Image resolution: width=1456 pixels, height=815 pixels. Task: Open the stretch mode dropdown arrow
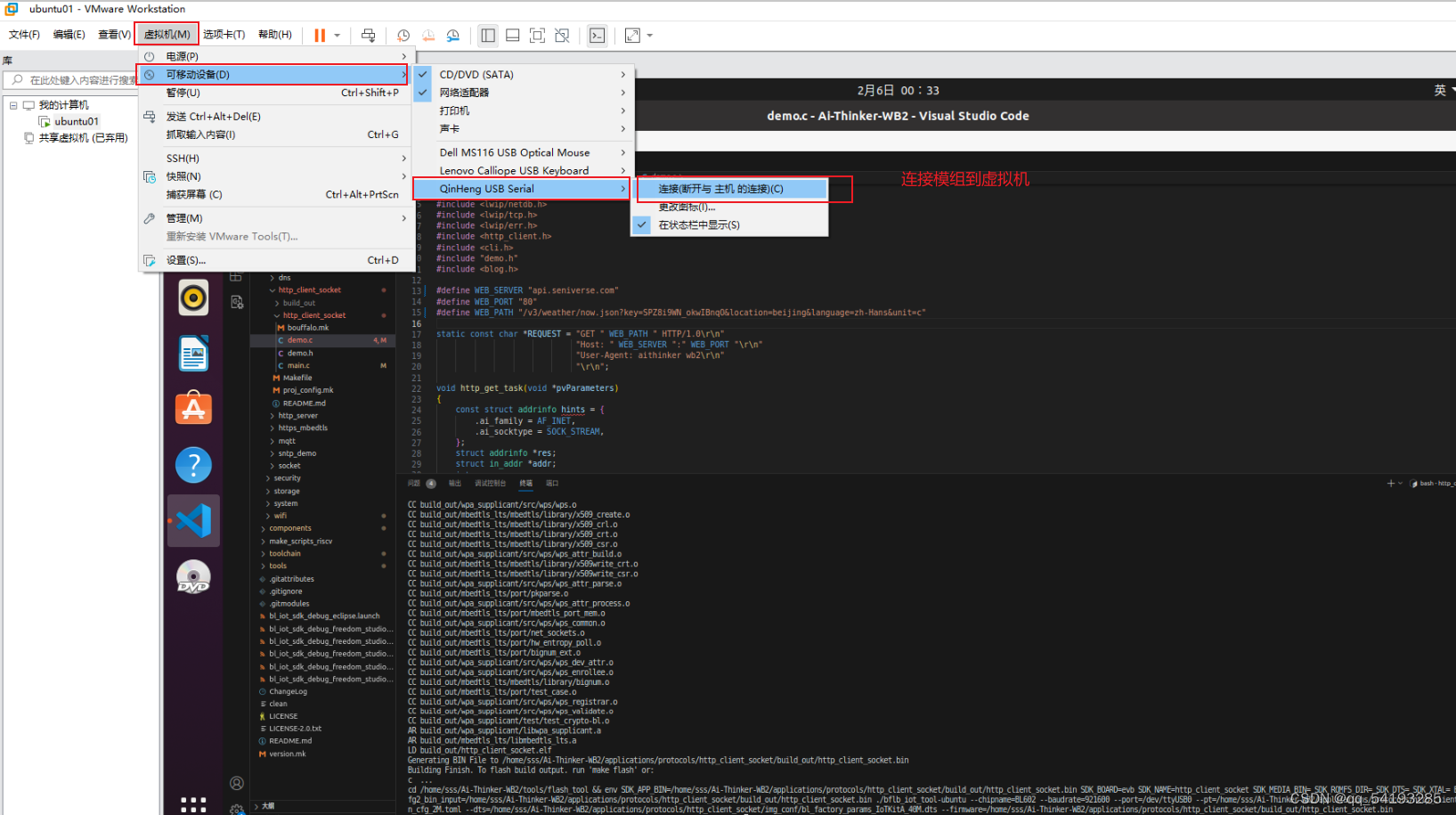tap(650, 36)
